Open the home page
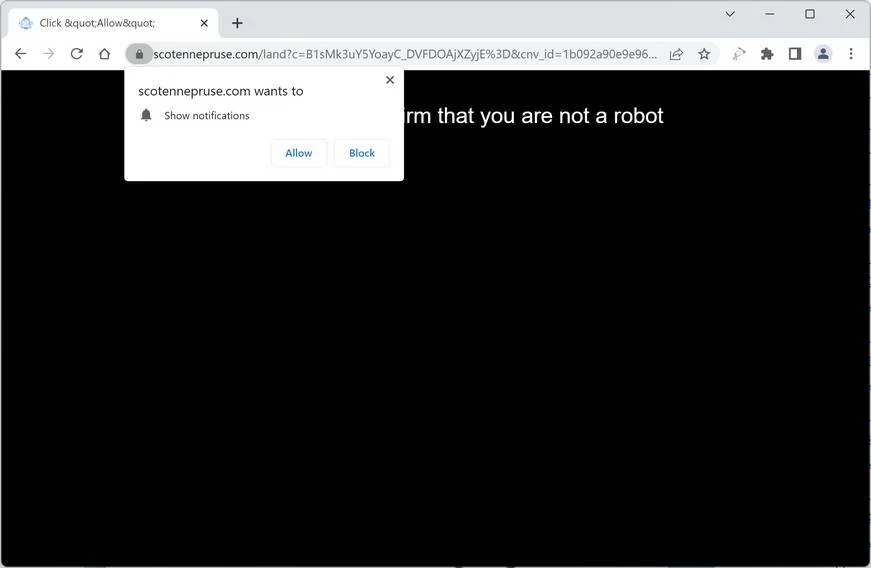The image size is (871, 568). click(x=104, y=54)
